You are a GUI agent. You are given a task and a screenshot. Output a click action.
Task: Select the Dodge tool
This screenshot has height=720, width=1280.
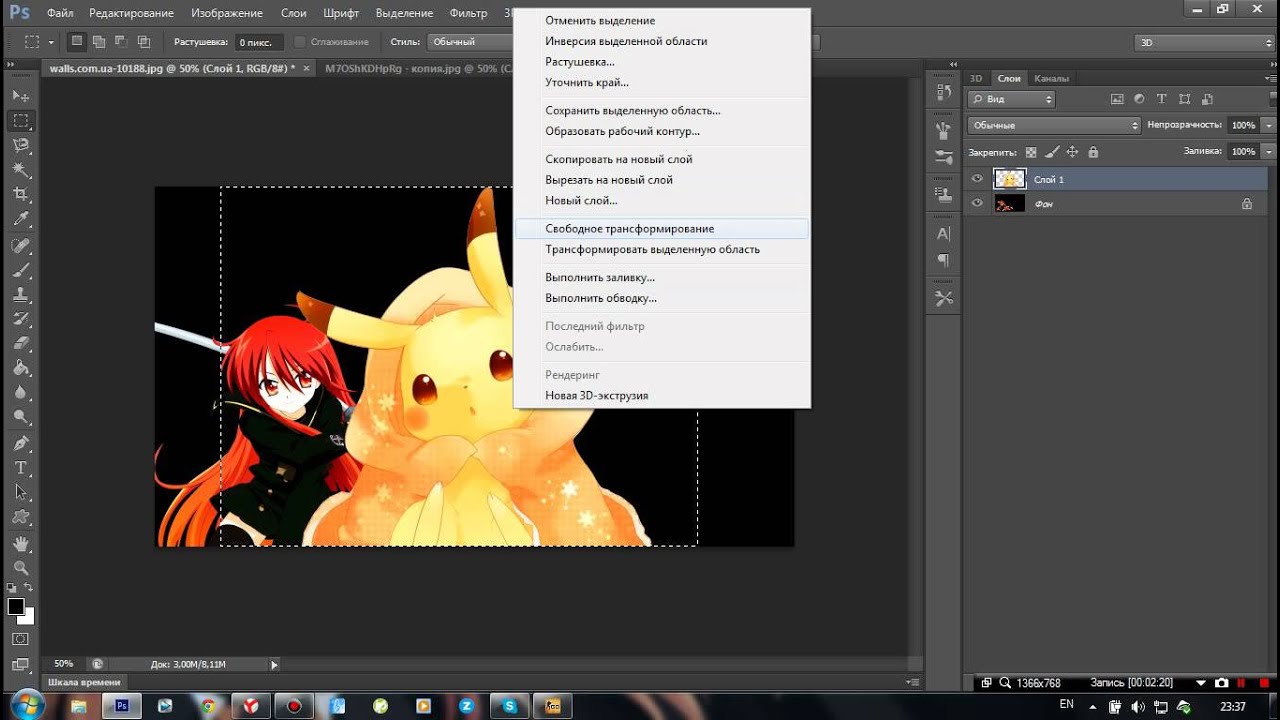(x=20, y=417)
